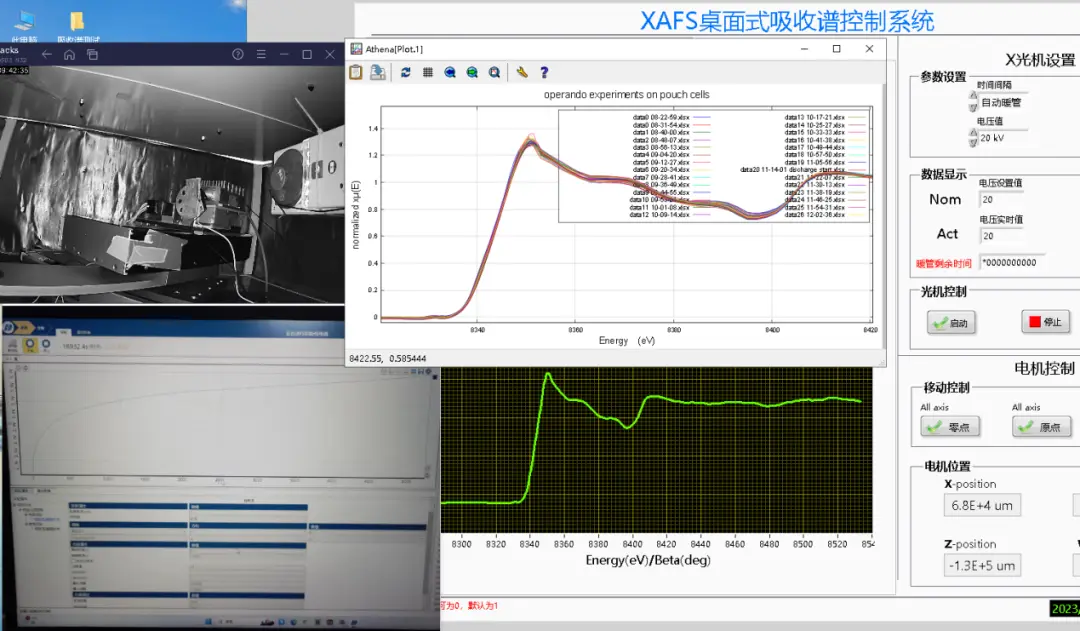Viewport: 1080px width, 631px height.
Task: Click the home icon in camera window
Action: point(69,54)
